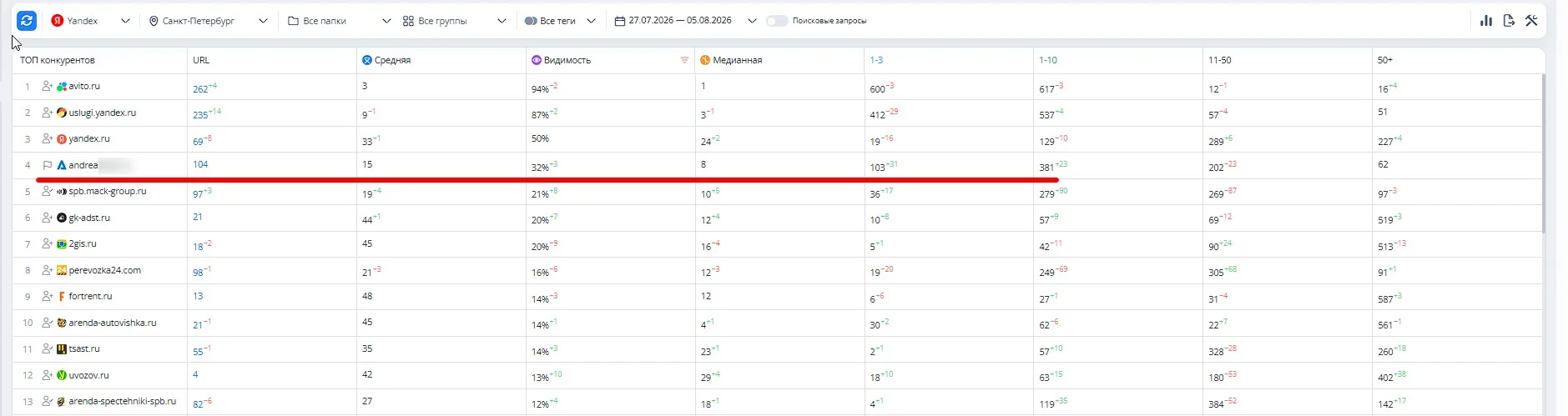Viewport: 1568px width, 416px height.
Task: Click the avito.ru favicon
Action: (x=62, y=86)
